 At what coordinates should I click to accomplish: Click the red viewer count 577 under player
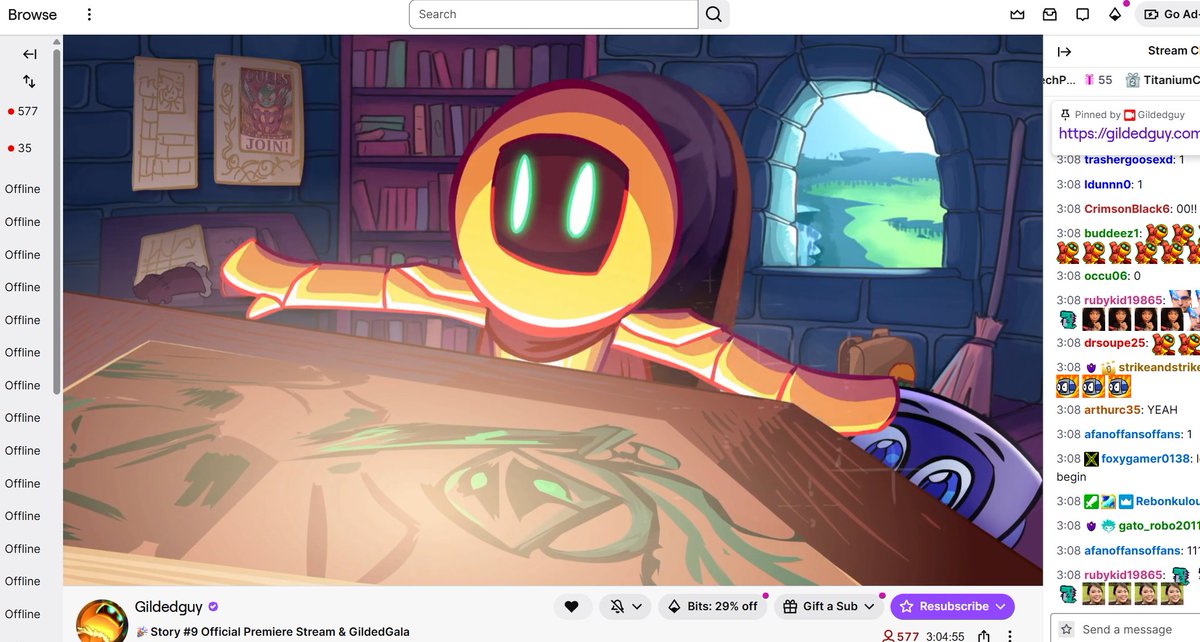click(x=901, y=636)
